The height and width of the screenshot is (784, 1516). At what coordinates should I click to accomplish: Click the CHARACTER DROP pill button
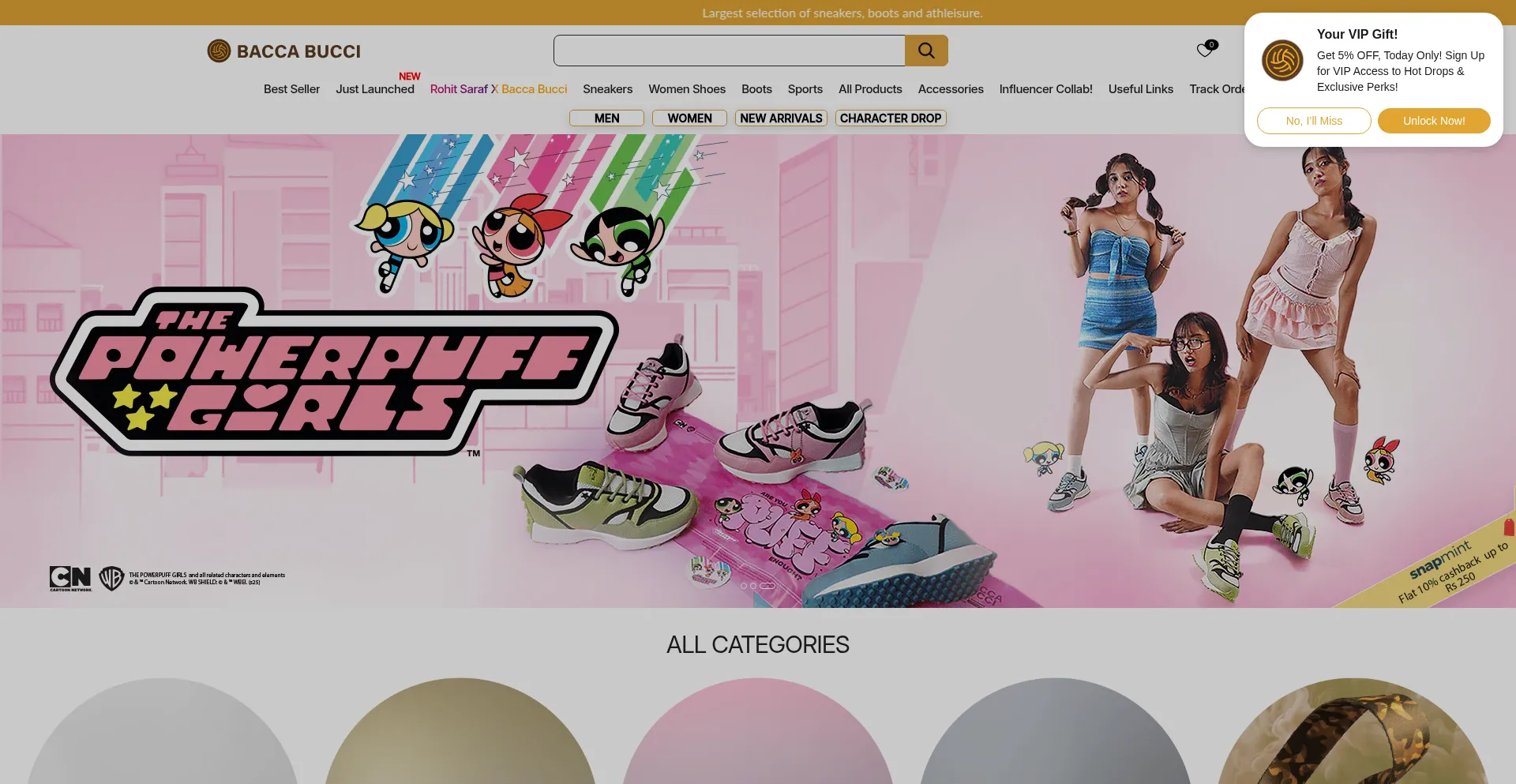[x=891, y=118]
